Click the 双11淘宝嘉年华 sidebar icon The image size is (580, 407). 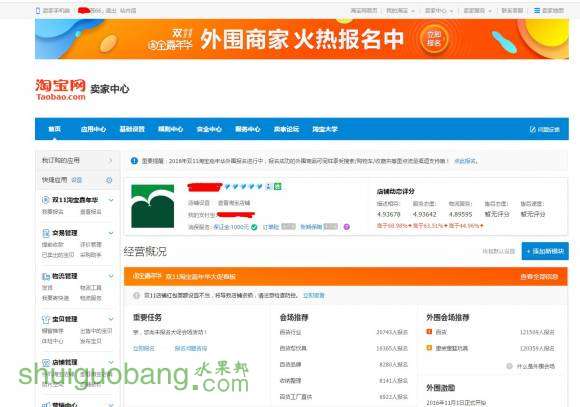click(x=45, y=200)
